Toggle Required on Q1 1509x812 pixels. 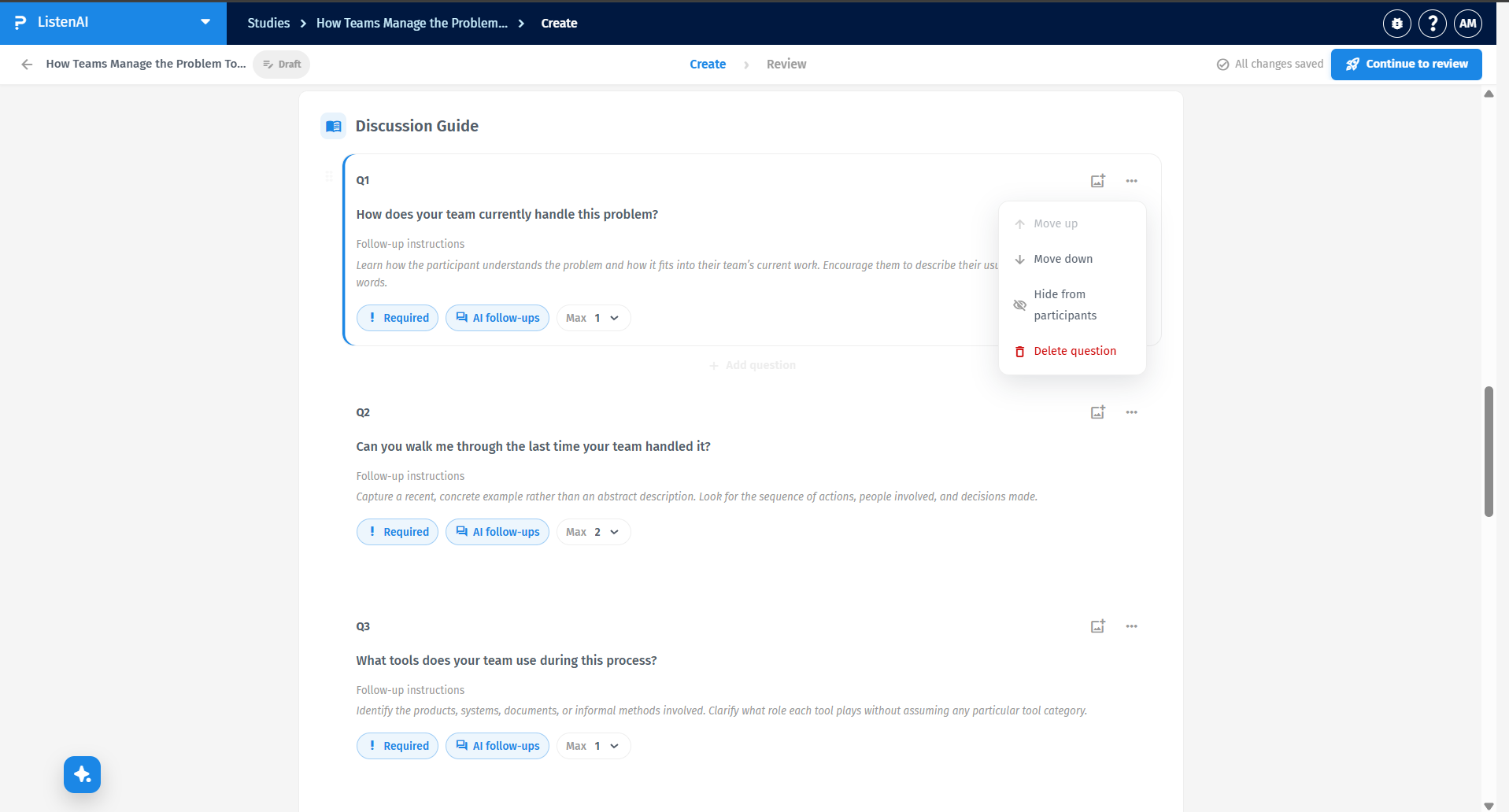coord(398,318)
